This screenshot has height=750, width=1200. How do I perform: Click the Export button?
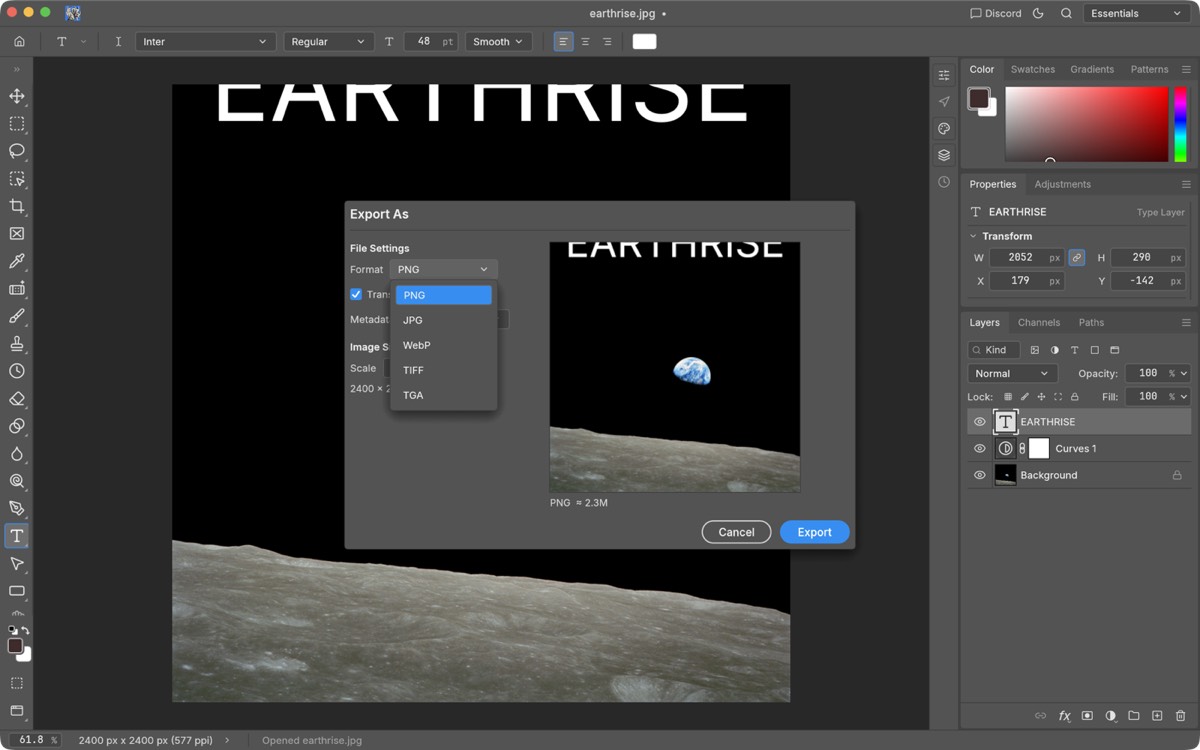(814, 532)
